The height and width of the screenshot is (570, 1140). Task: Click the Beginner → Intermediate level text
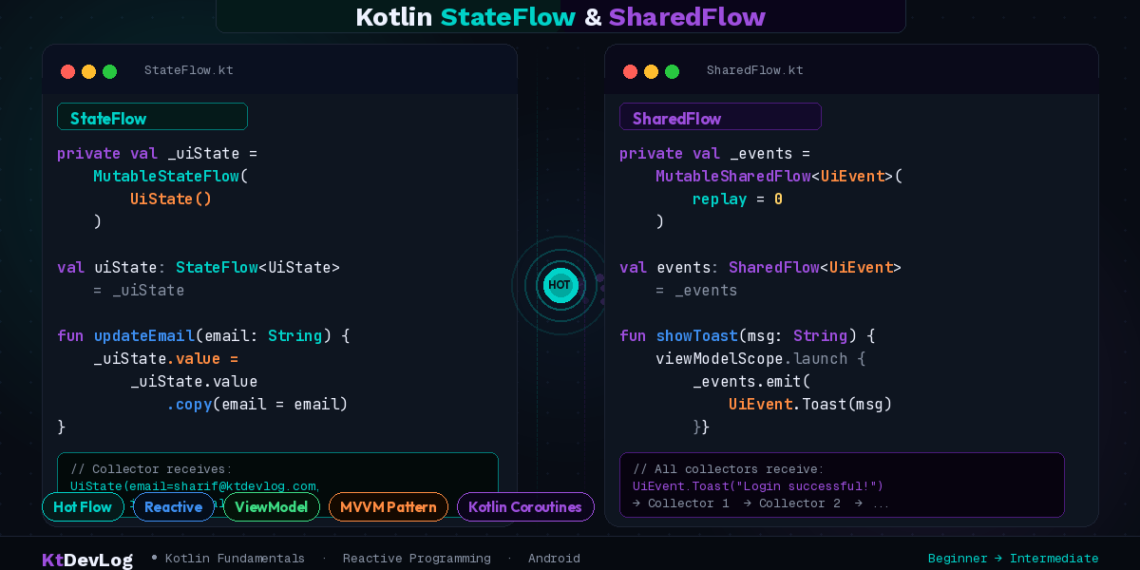click(1013, 559)
